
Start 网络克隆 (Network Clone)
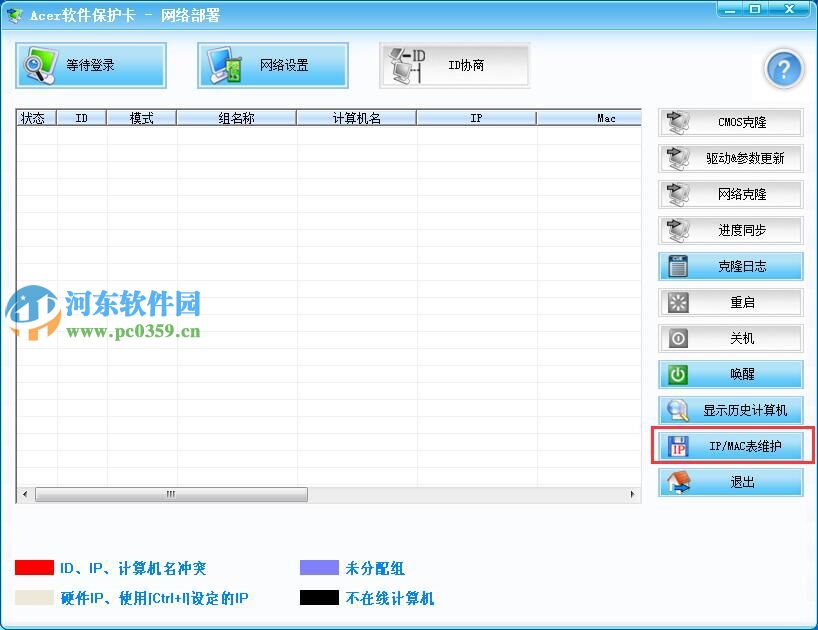(729, 194)
